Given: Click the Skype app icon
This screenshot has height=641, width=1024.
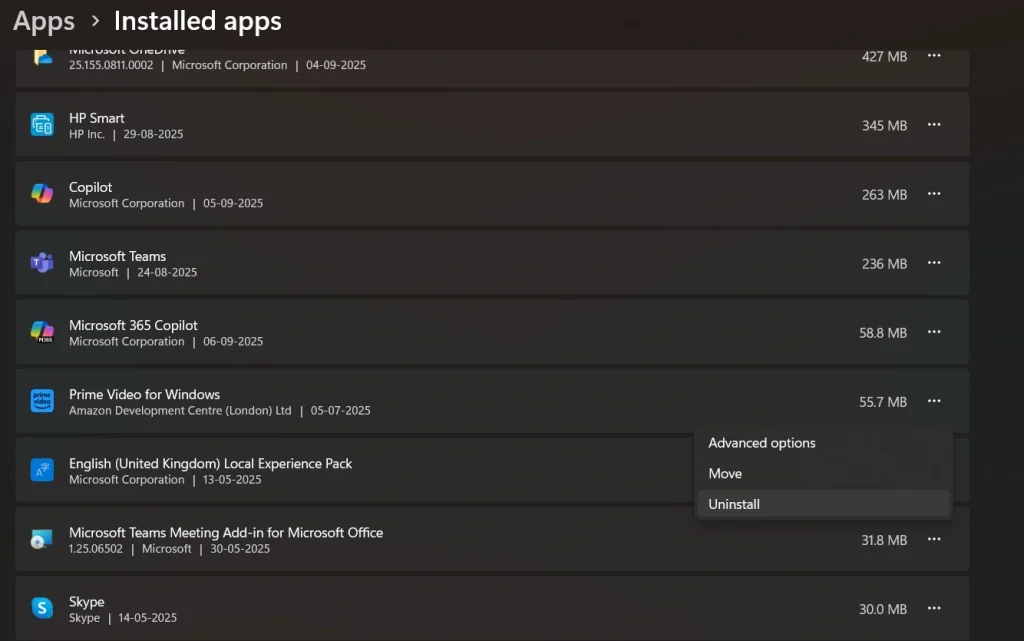Looking at the screenshot, I should (42, 608).
